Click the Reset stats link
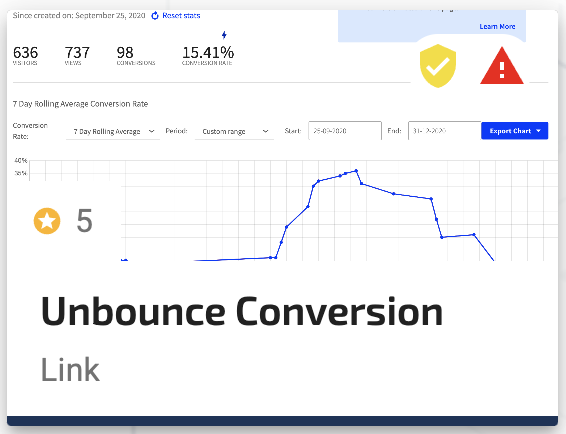The width and height of the screenshot is (566, 434). tap(181, 16)
